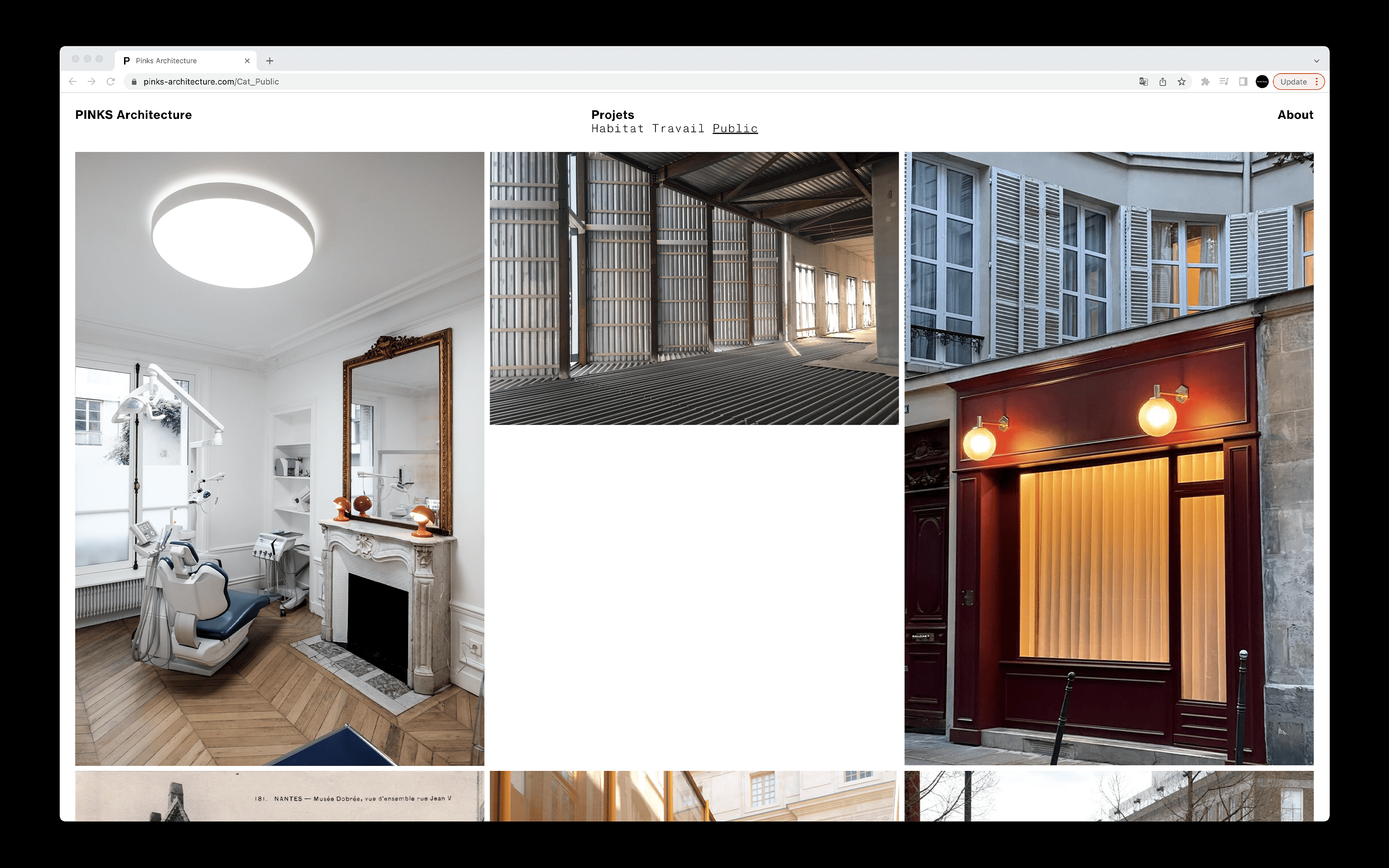Open the Extensions puzzle icon
This screenshot has height=868, width=1389.
point(1205,81)
